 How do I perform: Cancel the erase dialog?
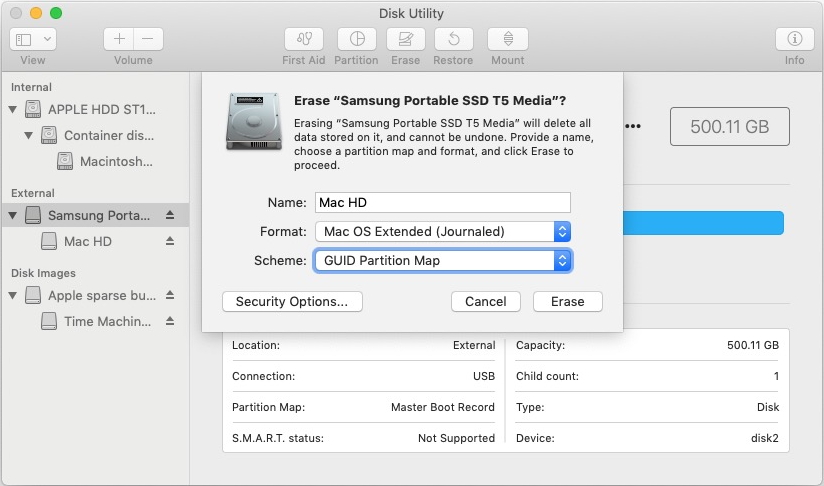[x=486, y=302]
